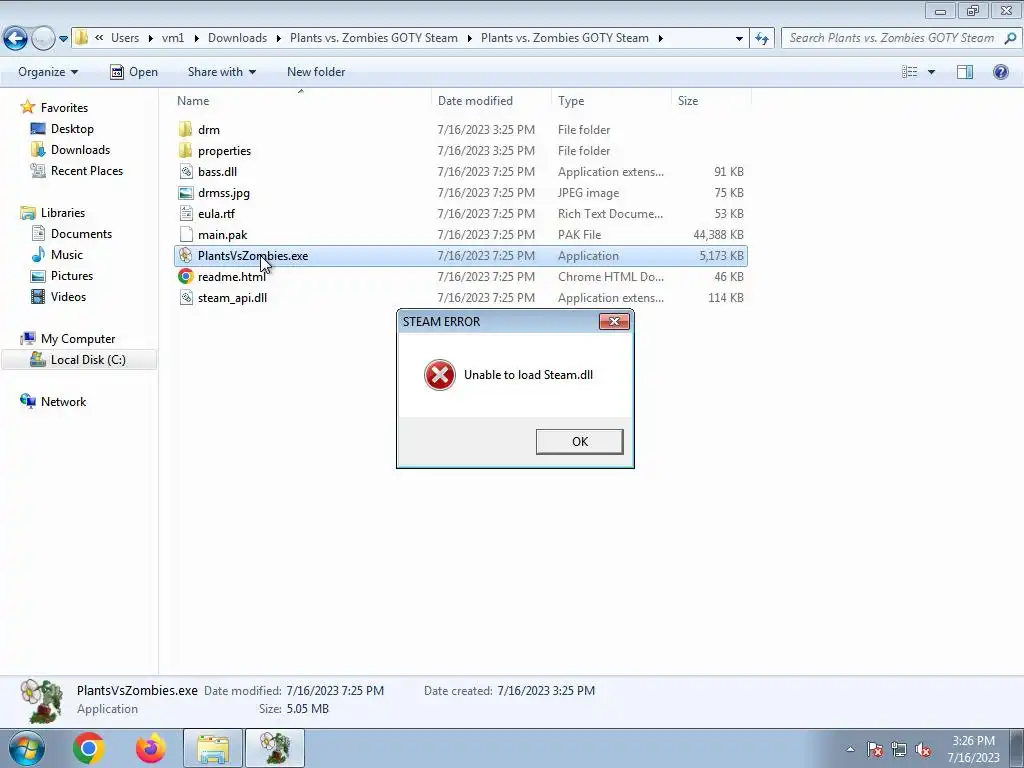Viewport: 1024px width, 768px height.
Task: Expand the view options dropdown arrow
Action: [931, 72]
